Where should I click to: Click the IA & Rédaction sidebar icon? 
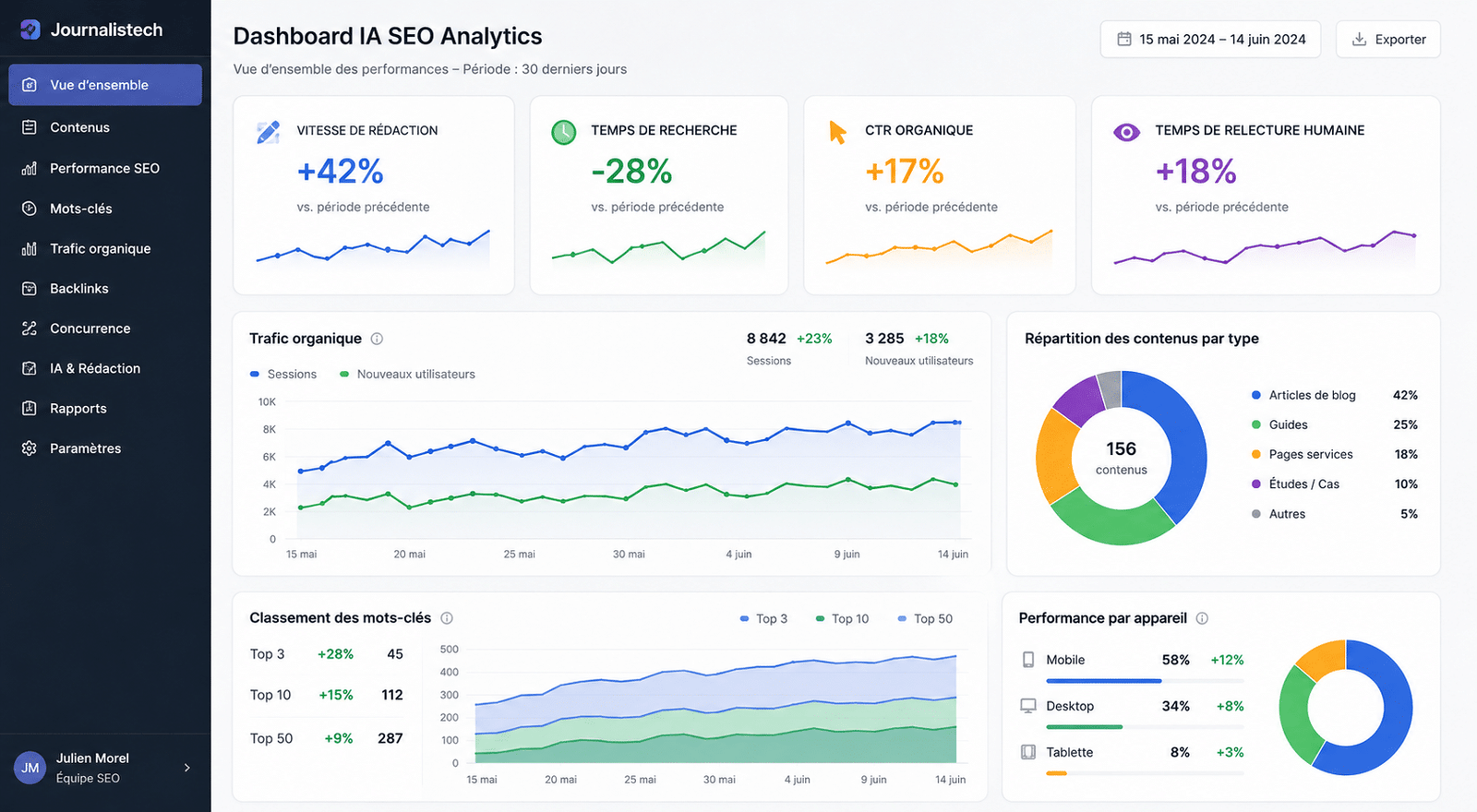(x=30, y=368)
